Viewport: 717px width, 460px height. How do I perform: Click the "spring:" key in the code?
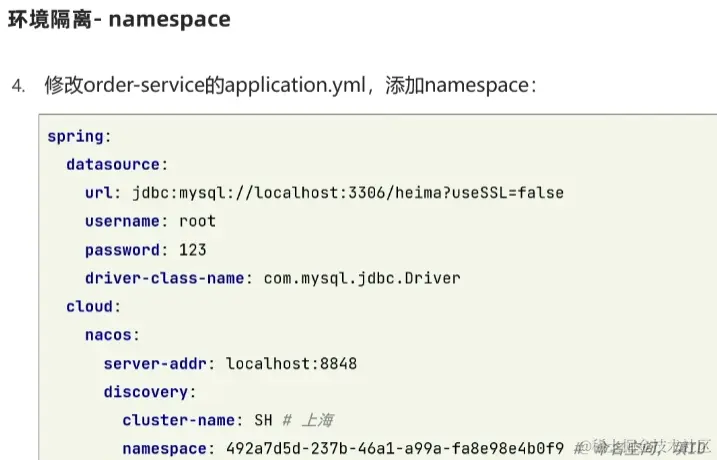point(79,136)
